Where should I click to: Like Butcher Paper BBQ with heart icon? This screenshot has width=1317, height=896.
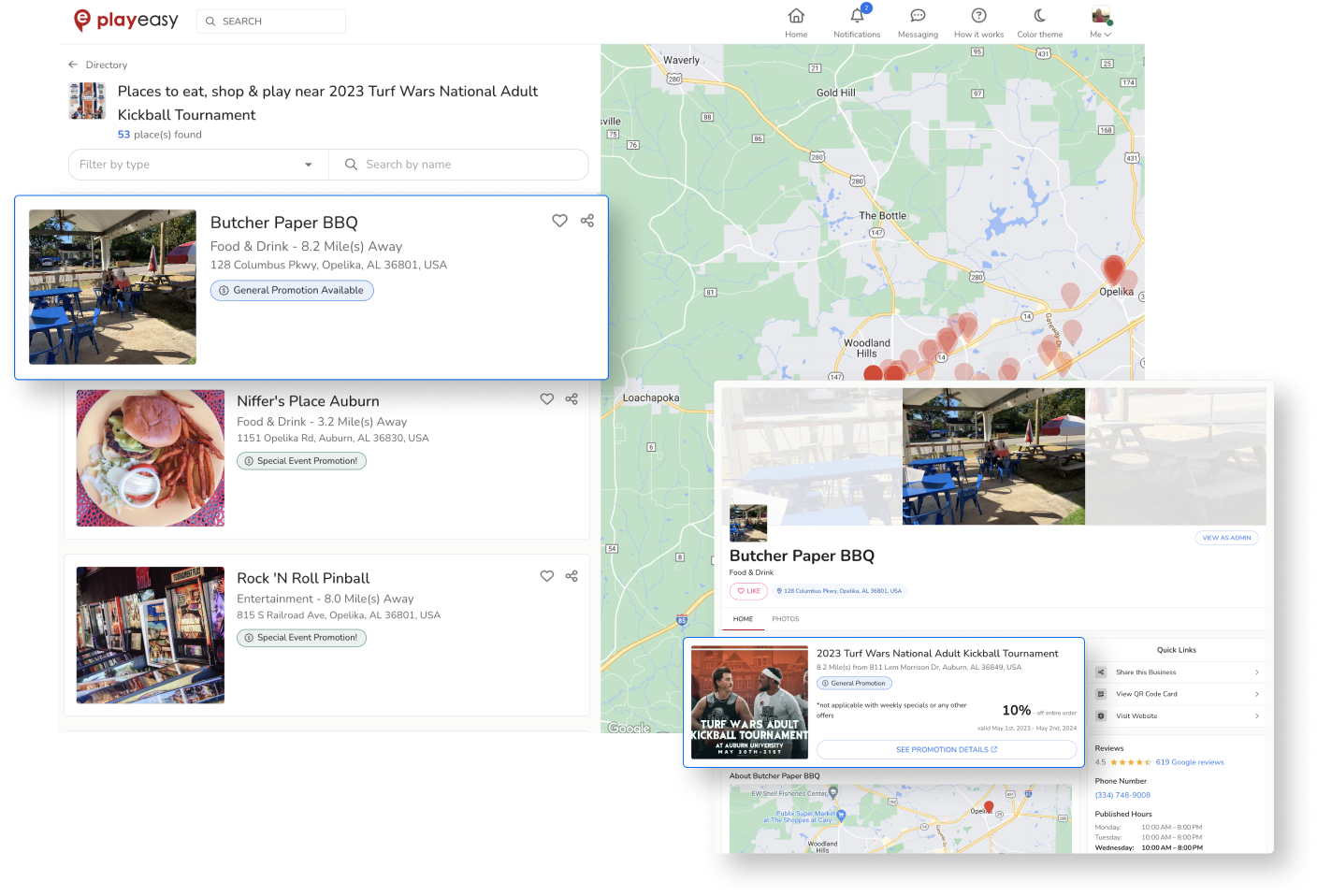coord(559,221)
